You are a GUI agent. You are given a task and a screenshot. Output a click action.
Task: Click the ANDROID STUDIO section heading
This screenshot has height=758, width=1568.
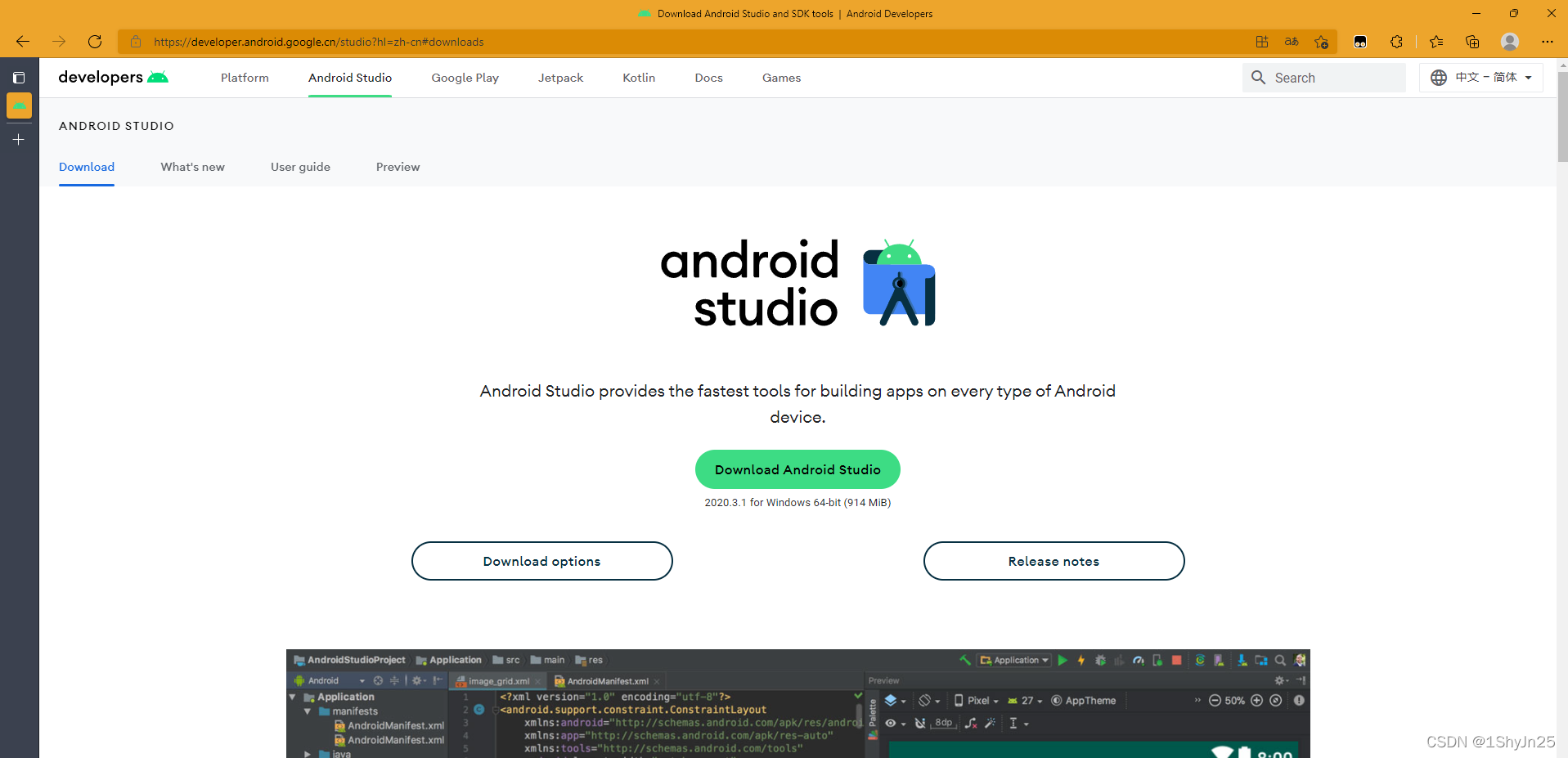[x=116, y=126]
